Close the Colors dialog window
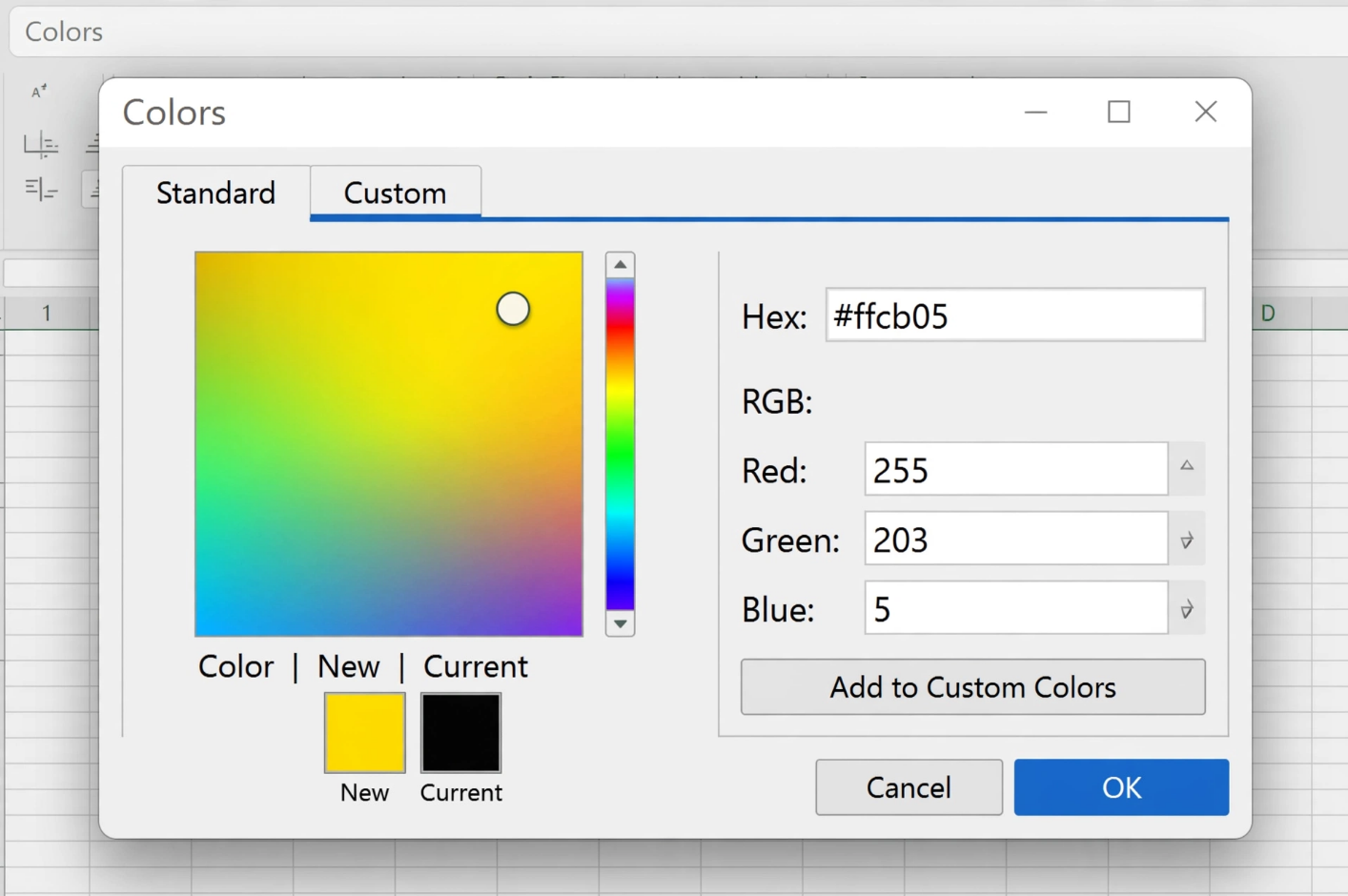Viewport: 1348px width, 896px height. (1206, 112)
